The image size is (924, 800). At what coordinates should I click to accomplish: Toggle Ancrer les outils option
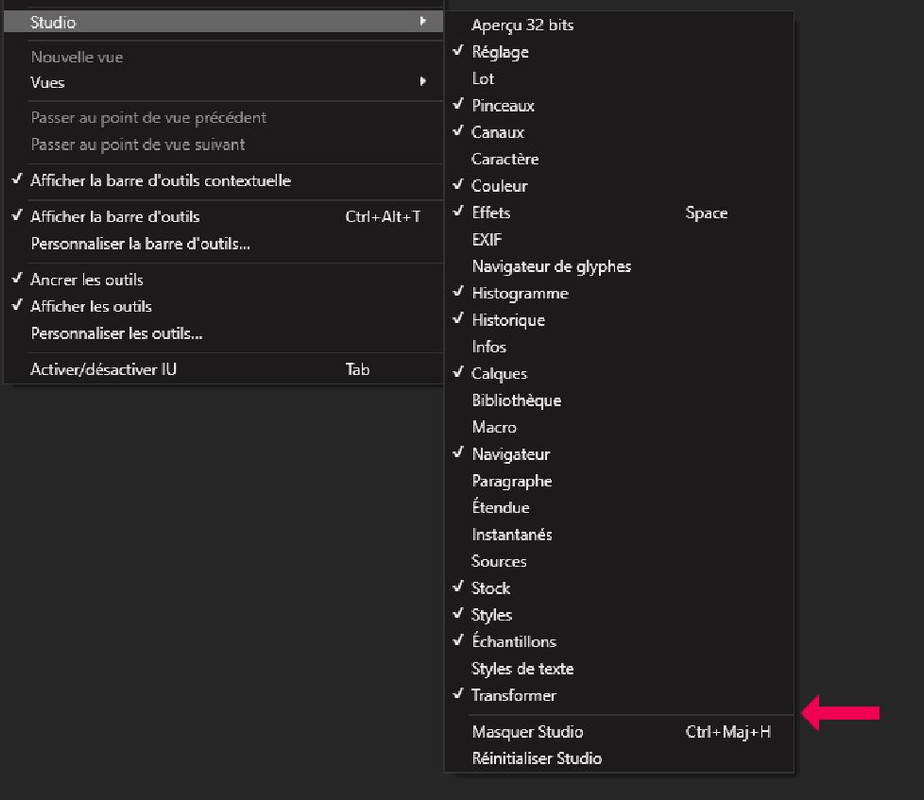[x=223, y=280]
